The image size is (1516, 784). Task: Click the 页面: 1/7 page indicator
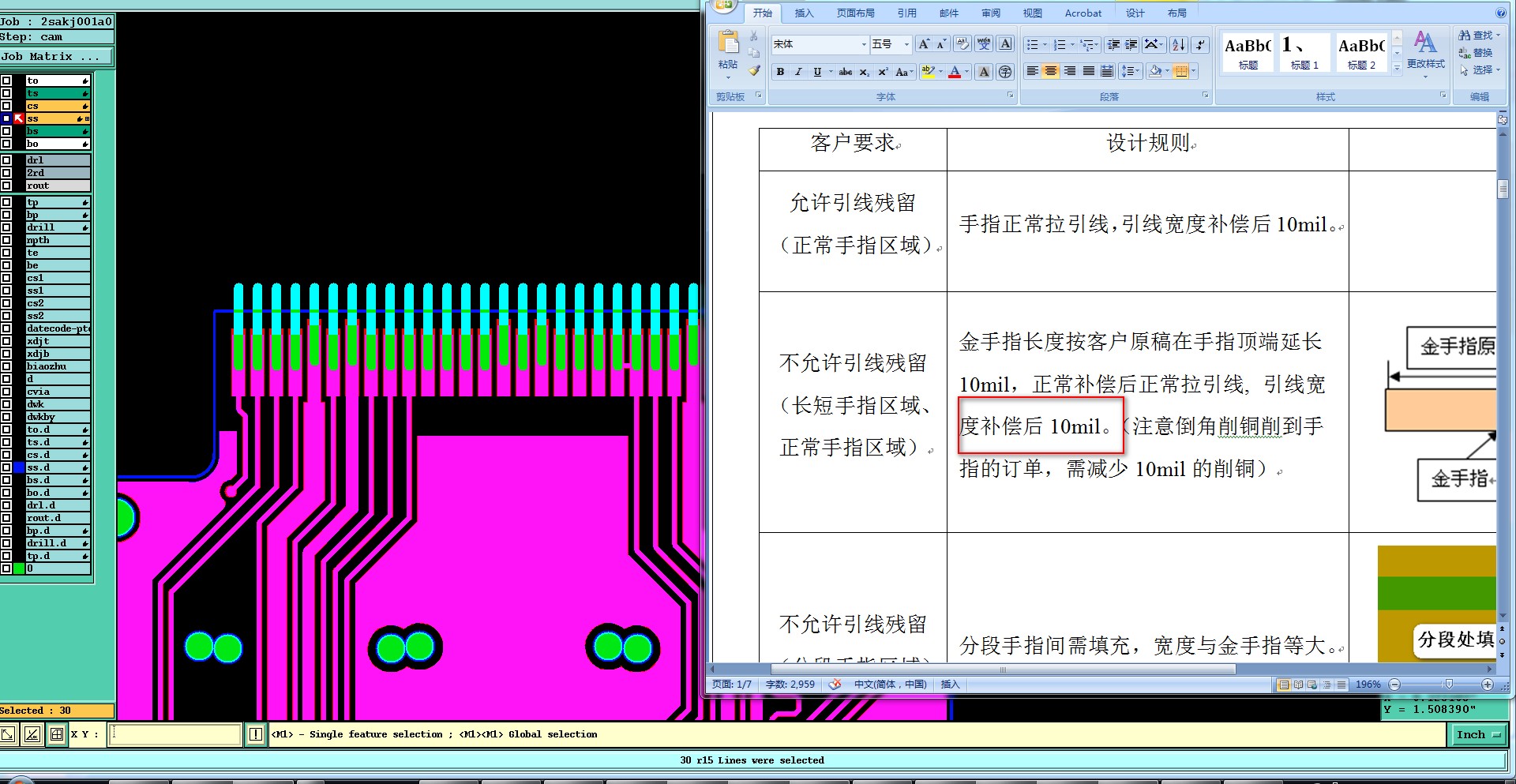tap(732, 685)
